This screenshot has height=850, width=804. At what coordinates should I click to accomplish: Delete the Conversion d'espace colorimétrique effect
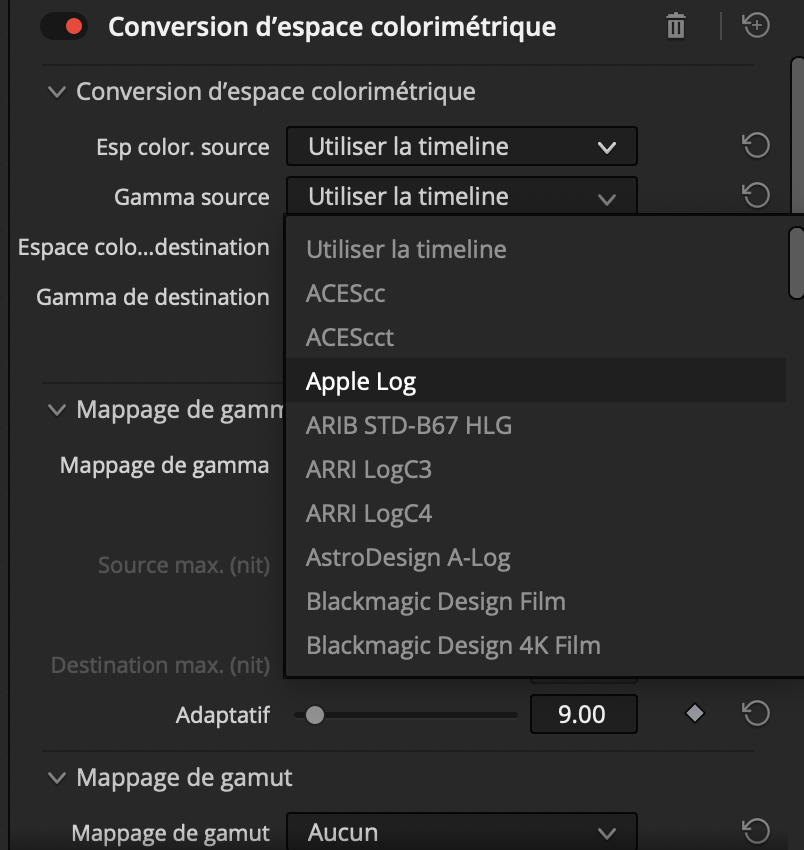pyautogui.click(x=676, y=27)
